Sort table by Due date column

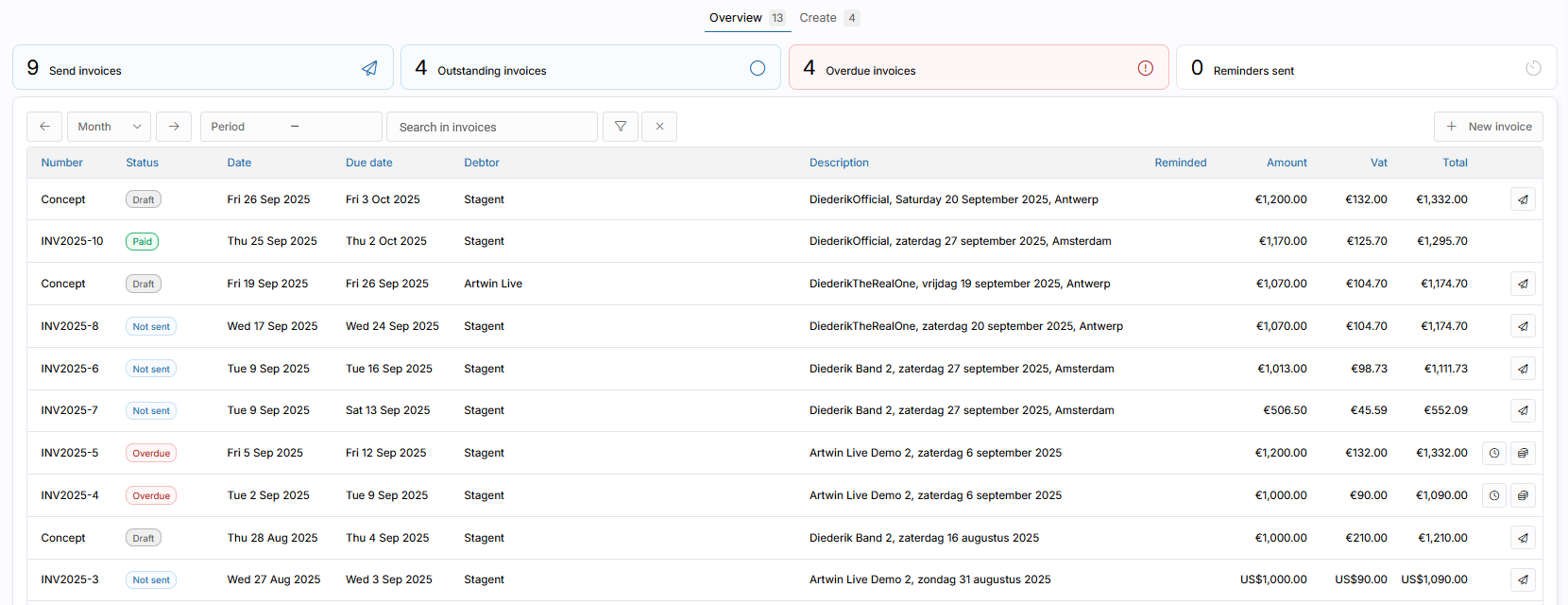click(368, 163)
